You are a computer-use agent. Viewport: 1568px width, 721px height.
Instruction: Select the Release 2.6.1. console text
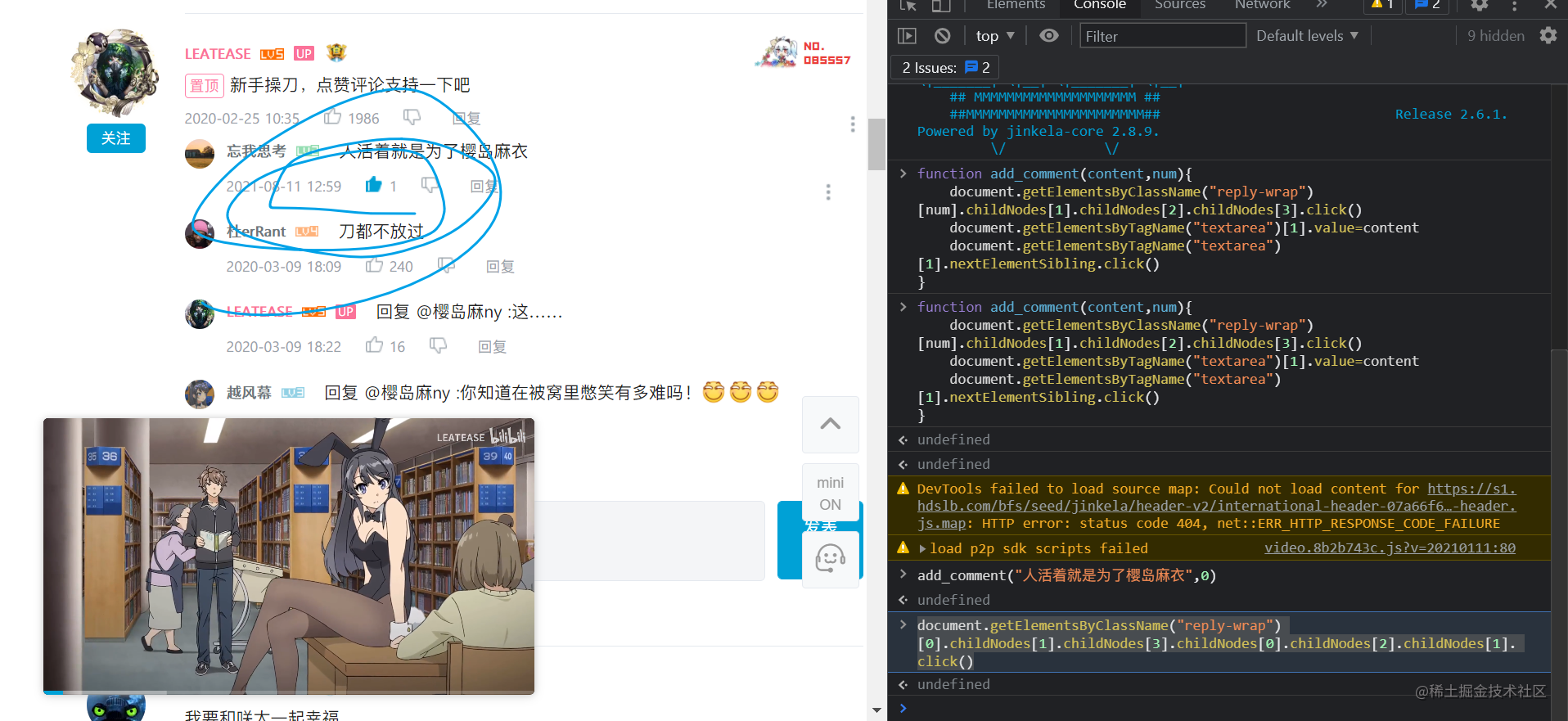1450,115
